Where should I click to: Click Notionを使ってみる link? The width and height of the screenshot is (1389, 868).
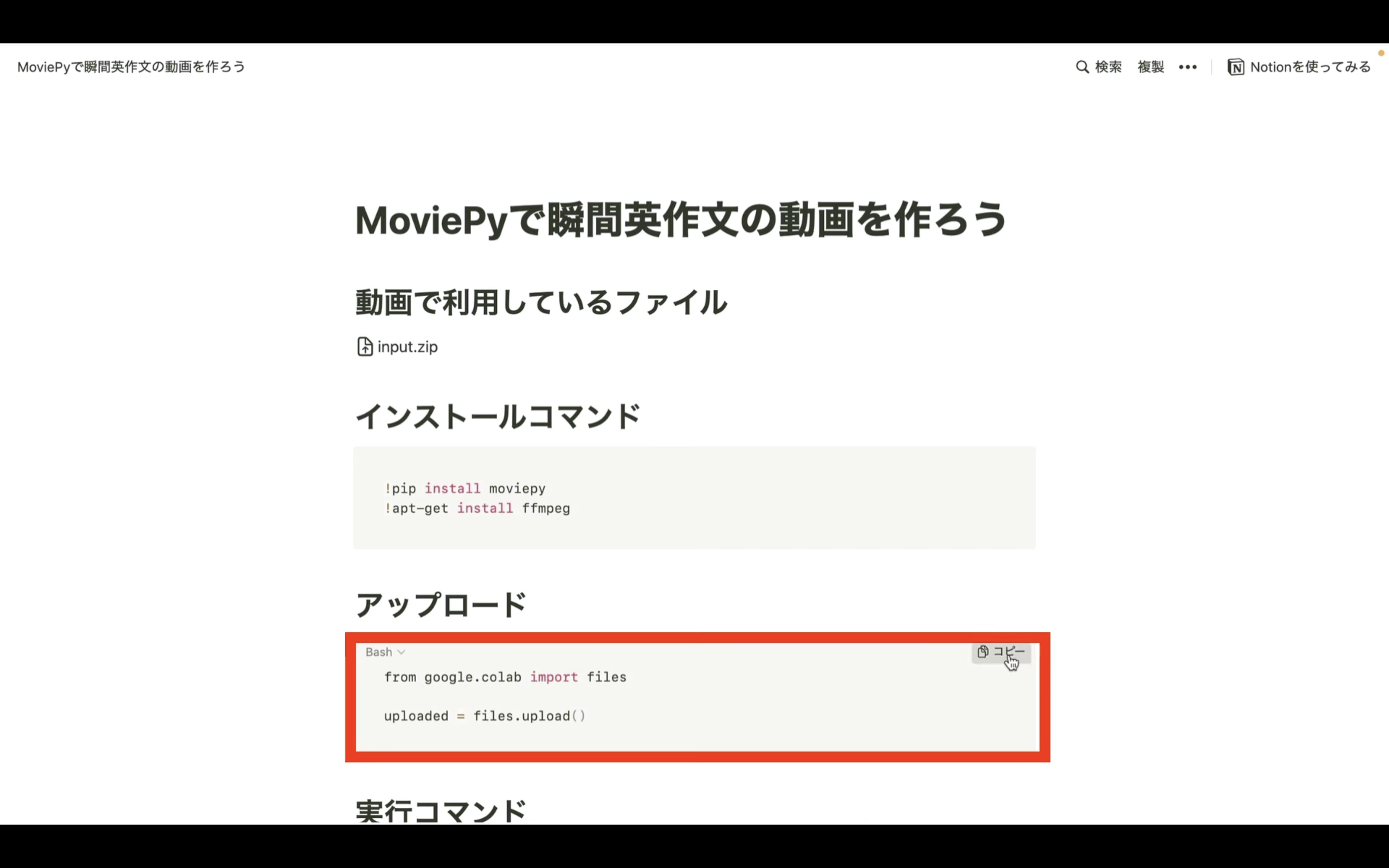[x=1310, y=67]
